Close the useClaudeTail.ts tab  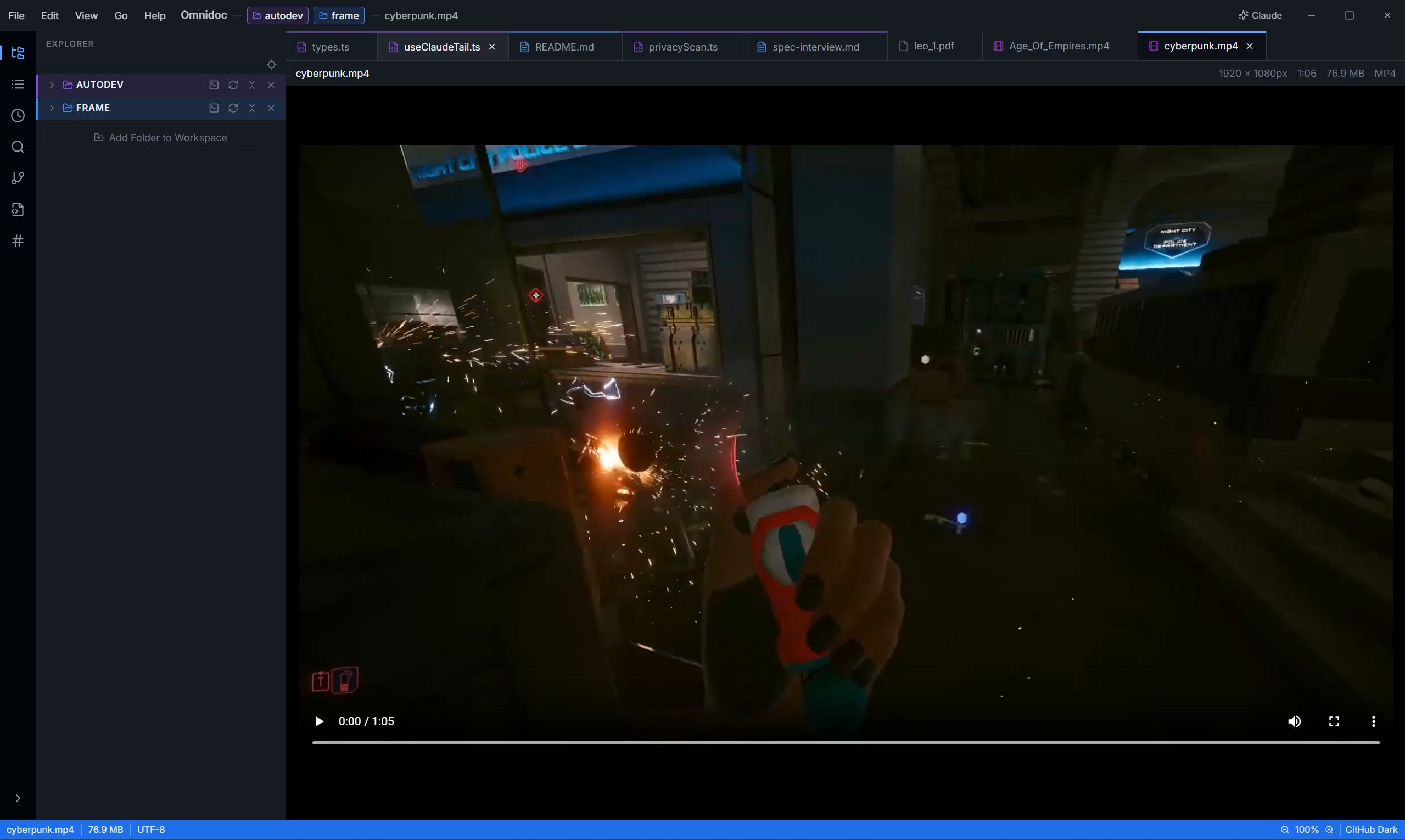492,47
